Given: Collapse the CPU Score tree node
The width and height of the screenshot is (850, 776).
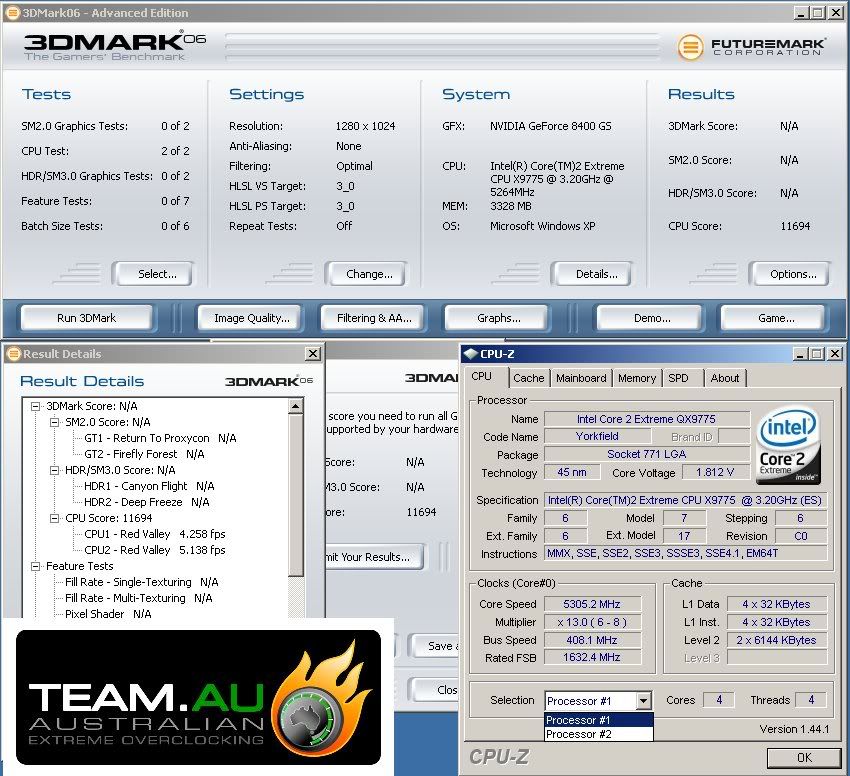Looking at the screenshot, I should click(x=55, y=518).
